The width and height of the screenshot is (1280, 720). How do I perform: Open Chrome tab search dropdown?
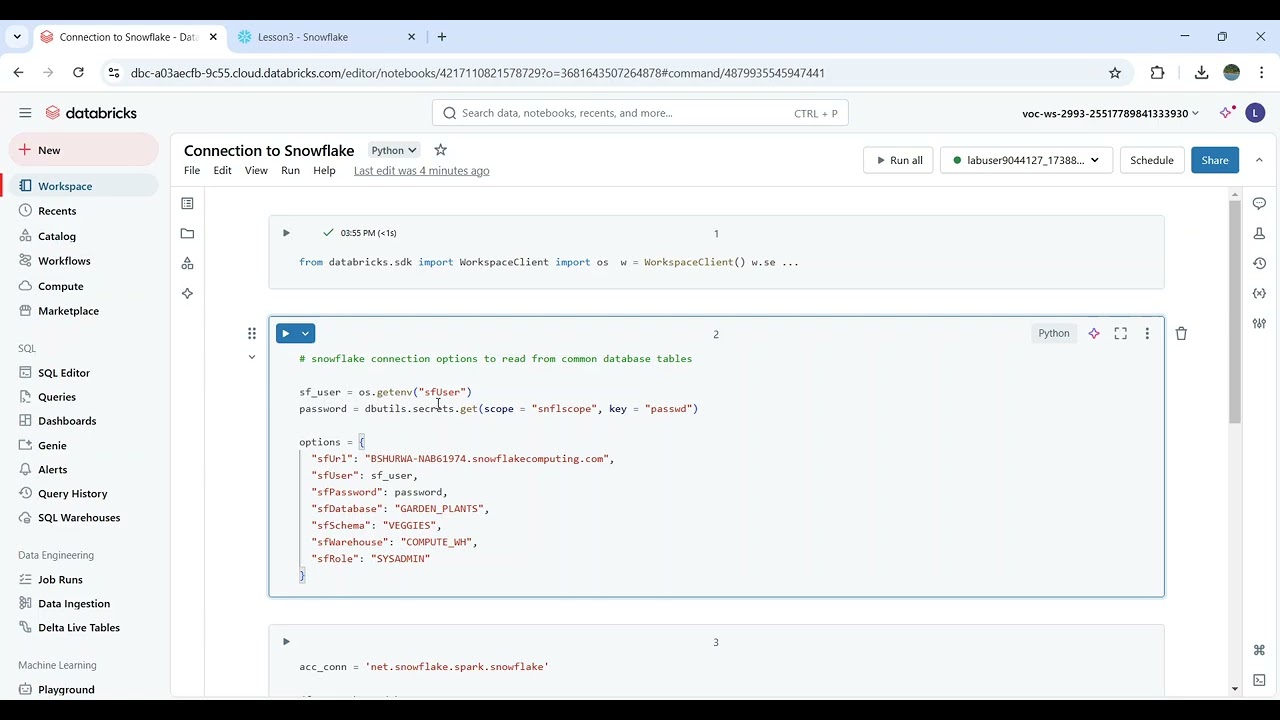[17, 37]
